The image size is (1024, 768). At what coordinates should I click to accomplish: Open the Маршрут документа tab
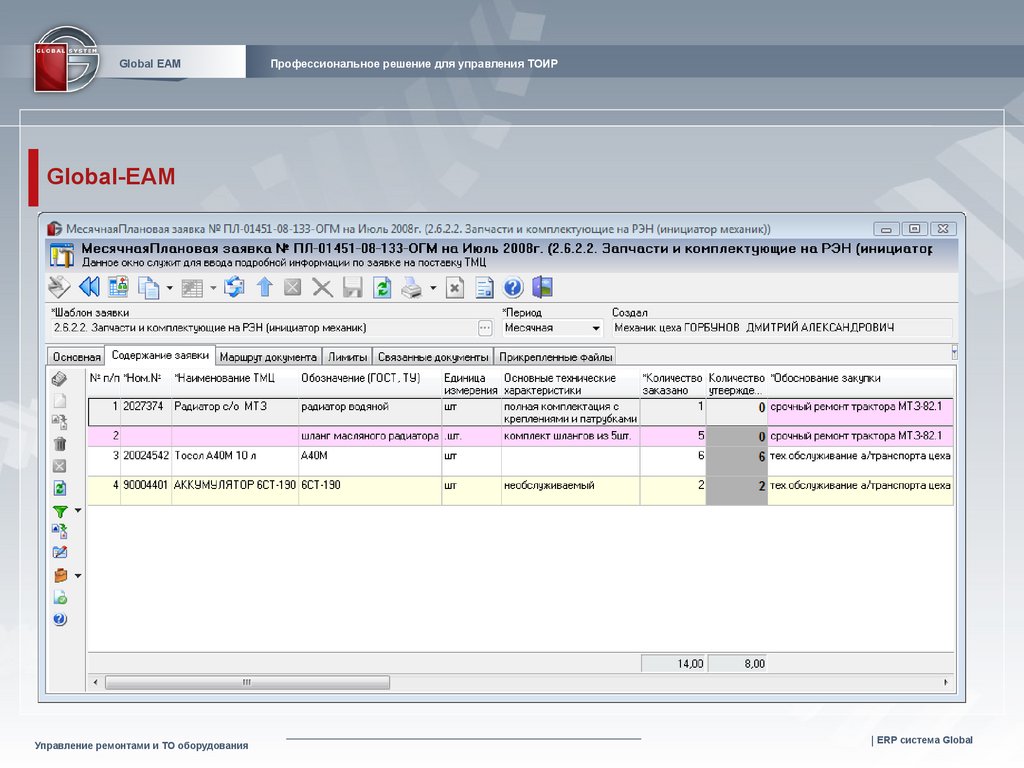(268, 357)
